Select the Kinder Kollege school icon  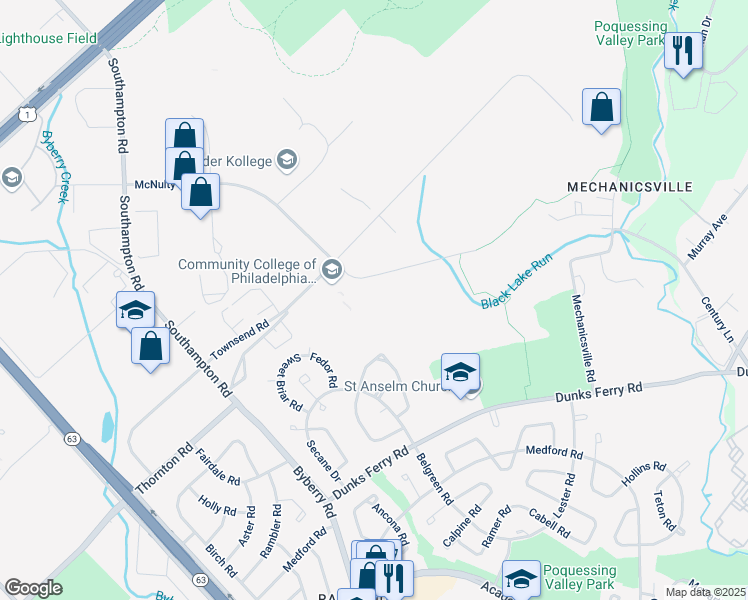click(287, 160)
